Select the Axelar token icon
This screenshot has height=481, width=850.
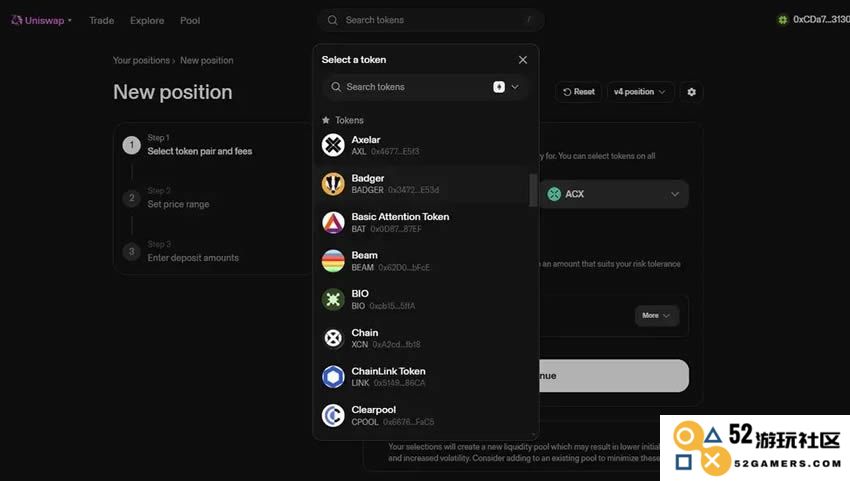coord(333,145)
